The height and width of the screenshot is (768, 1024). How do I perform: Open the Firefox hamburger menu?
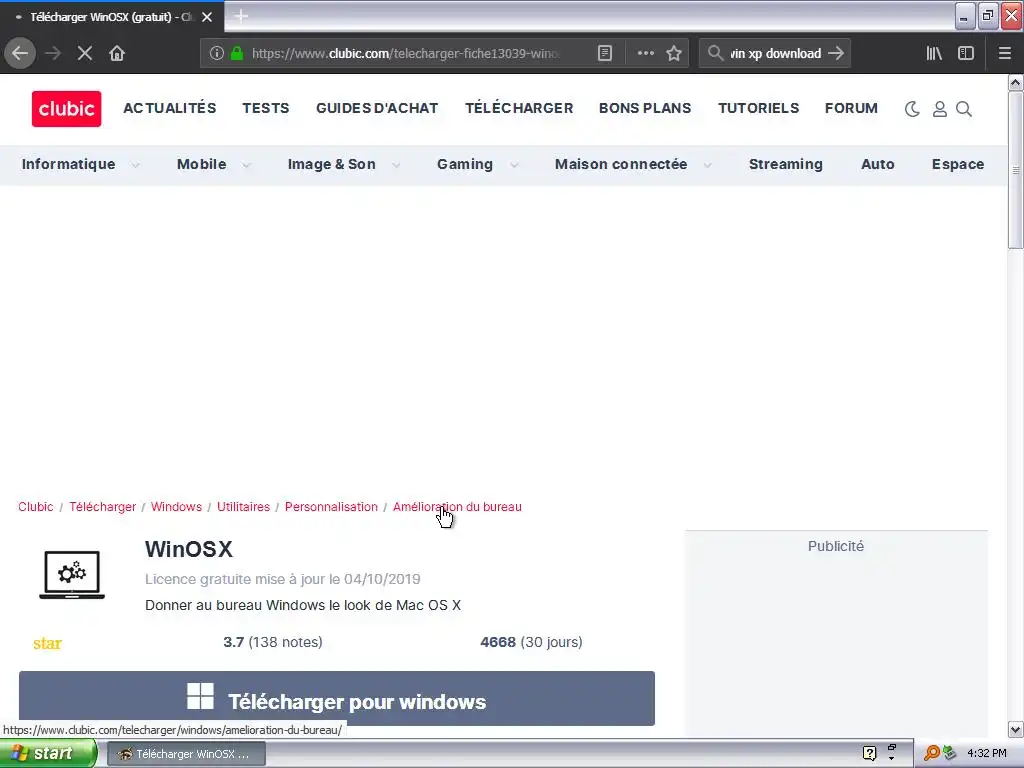(x=1005, y=53)
